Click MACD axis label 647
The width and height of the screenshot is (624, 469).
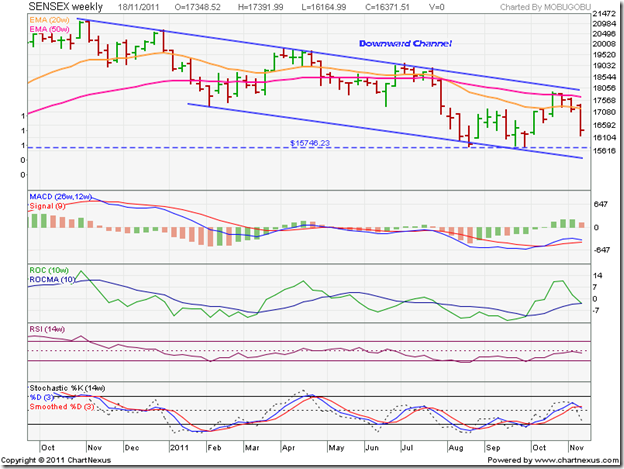601,204
